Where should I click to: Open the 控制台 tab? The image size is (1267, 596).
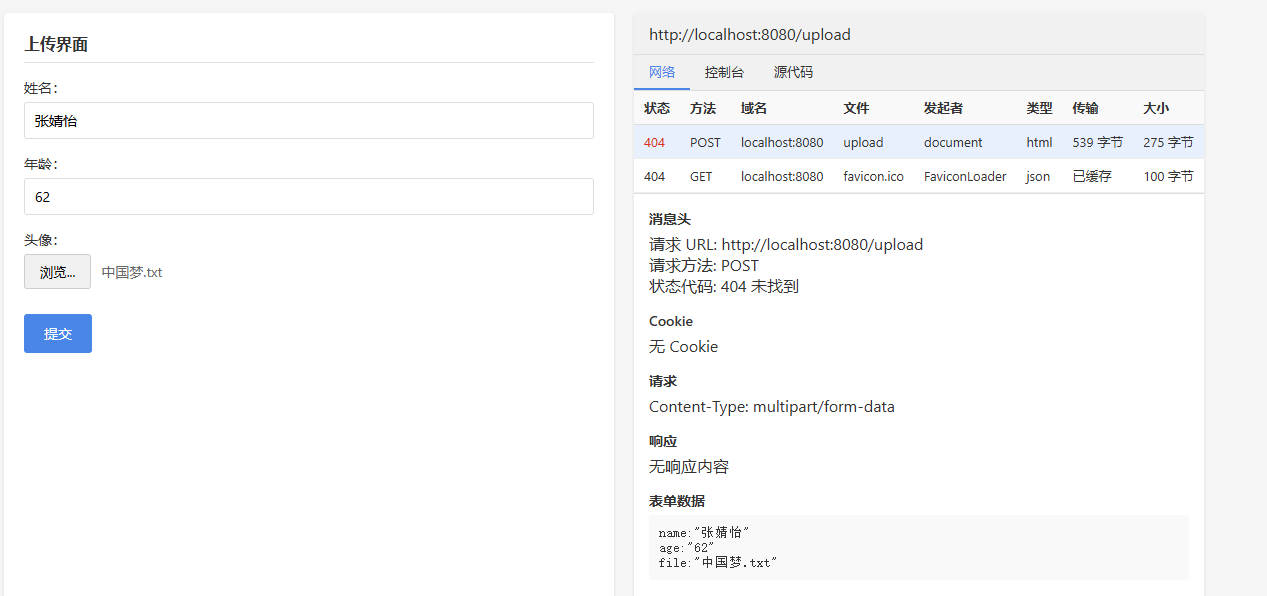tap(724, 72)
